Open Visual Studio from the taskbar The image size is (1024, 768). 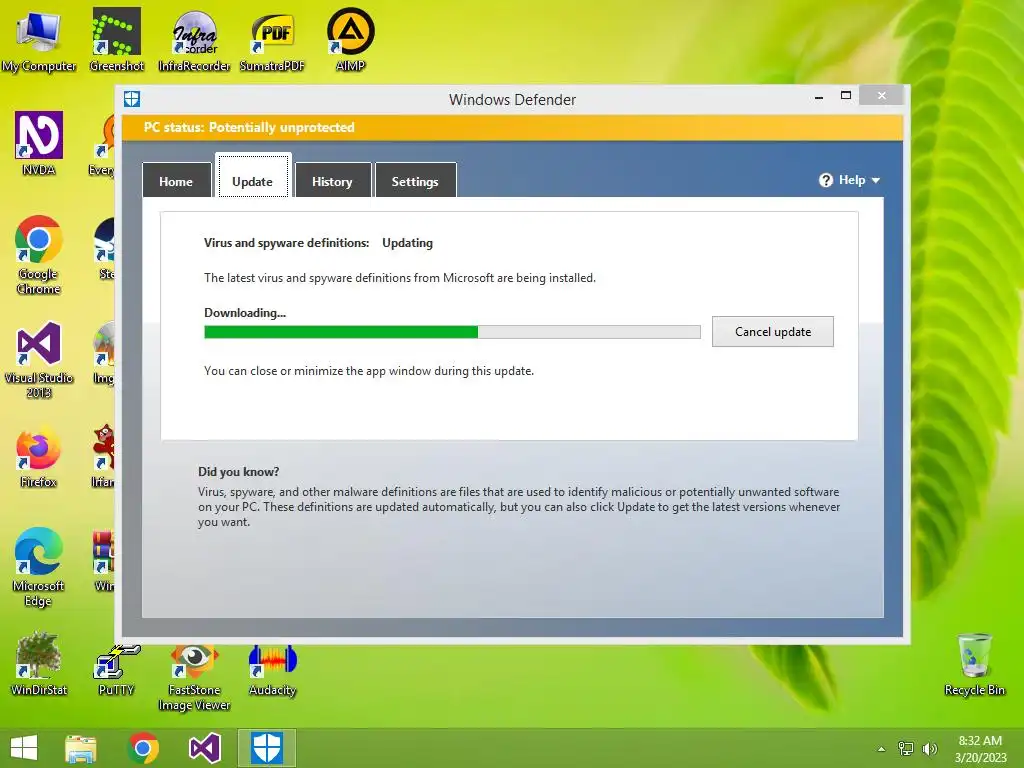[204, 748]
